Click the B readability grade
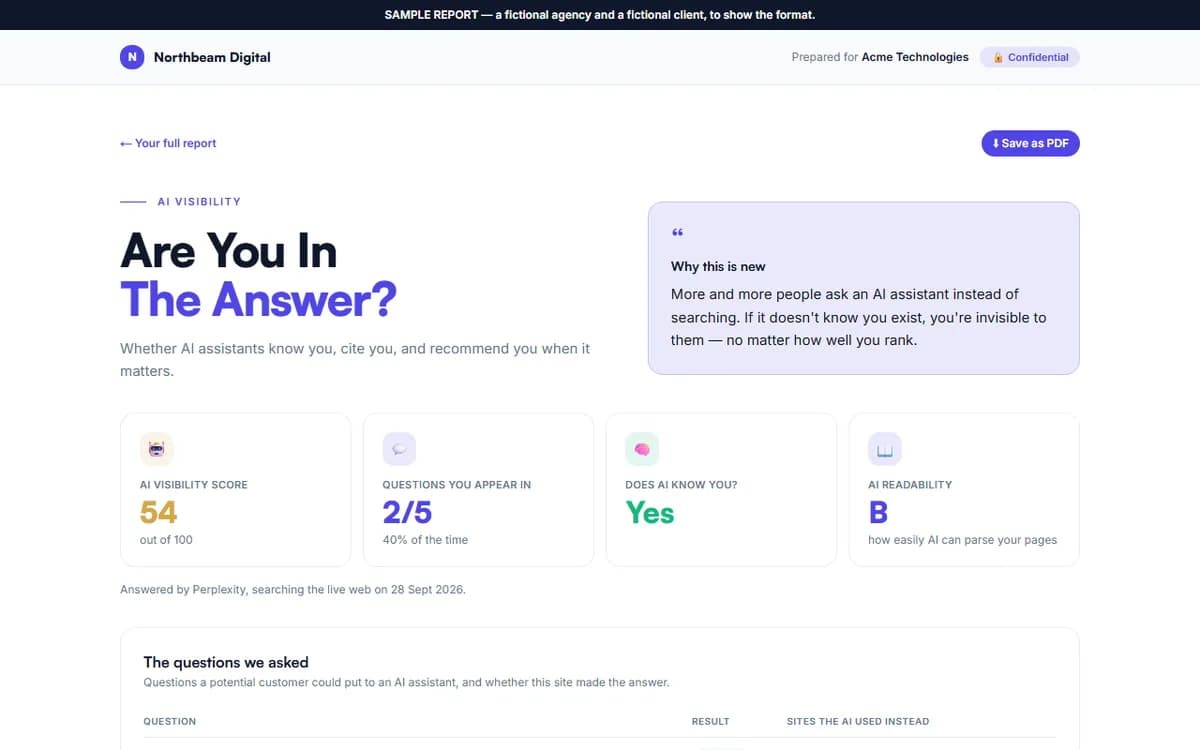Image resolution: width=1200 pixels, height=750 pixels. click(x=878, y=512)
